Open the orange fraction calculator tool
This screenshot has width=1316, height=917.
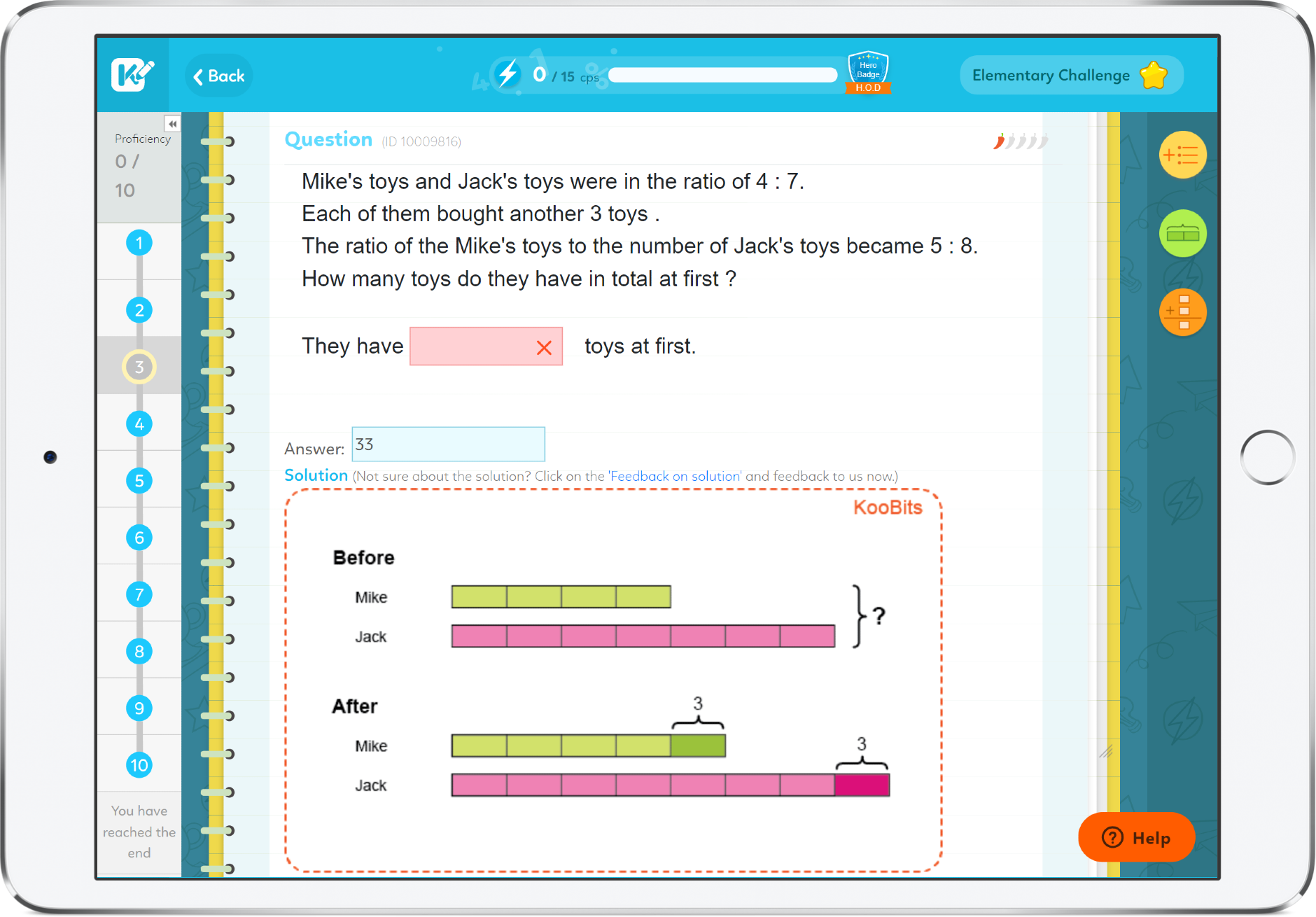pos(1182,312)
